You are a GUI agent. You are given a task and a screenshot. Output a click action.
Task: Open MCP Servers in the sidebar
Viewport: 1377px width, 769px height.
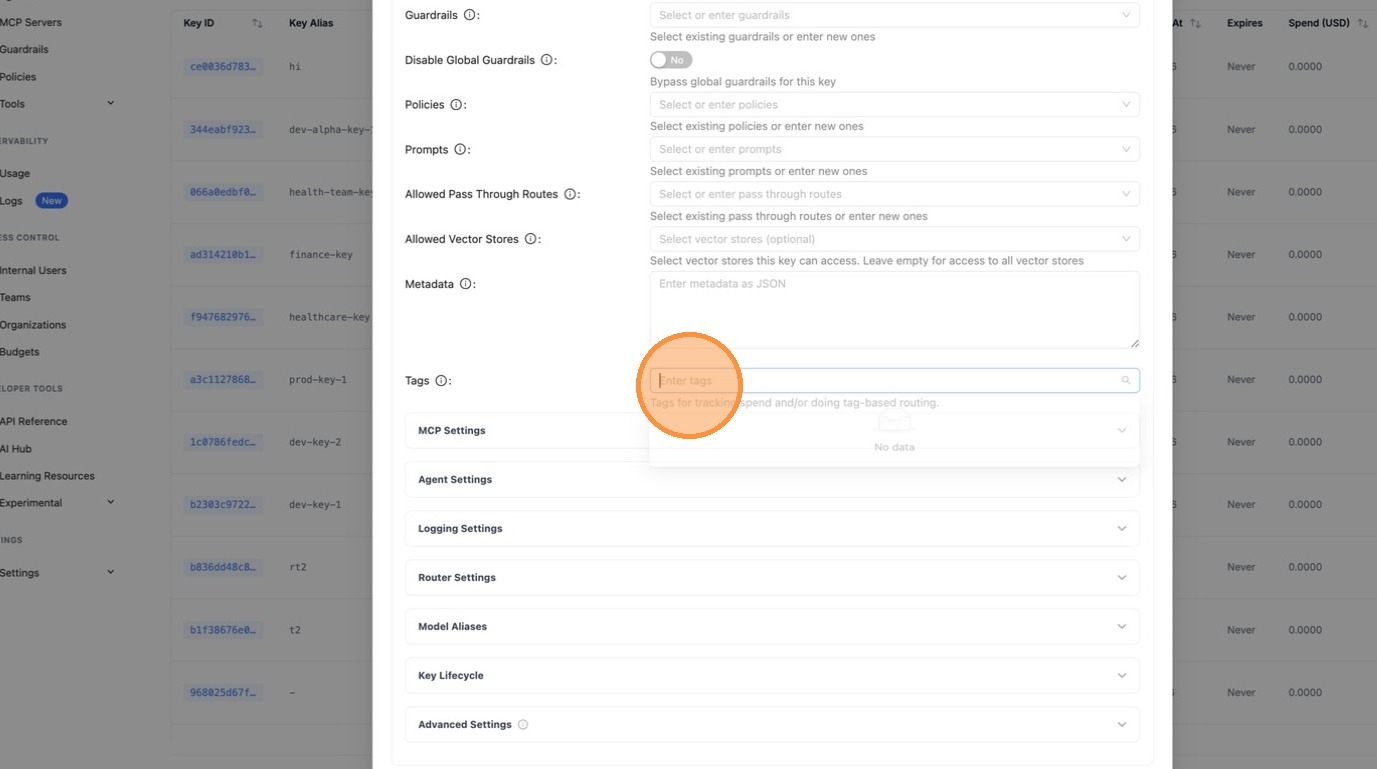coord(31,22)
